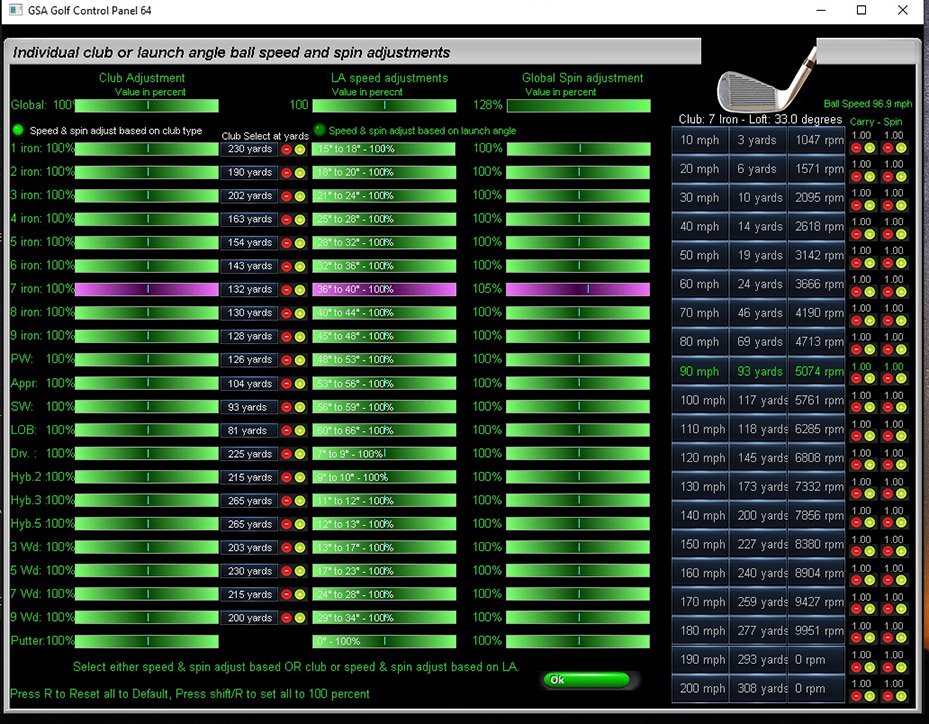This screenshot has height=724, width=929.
Task: Click the 7 iron club adjustment slider
Action: (147, 289)
